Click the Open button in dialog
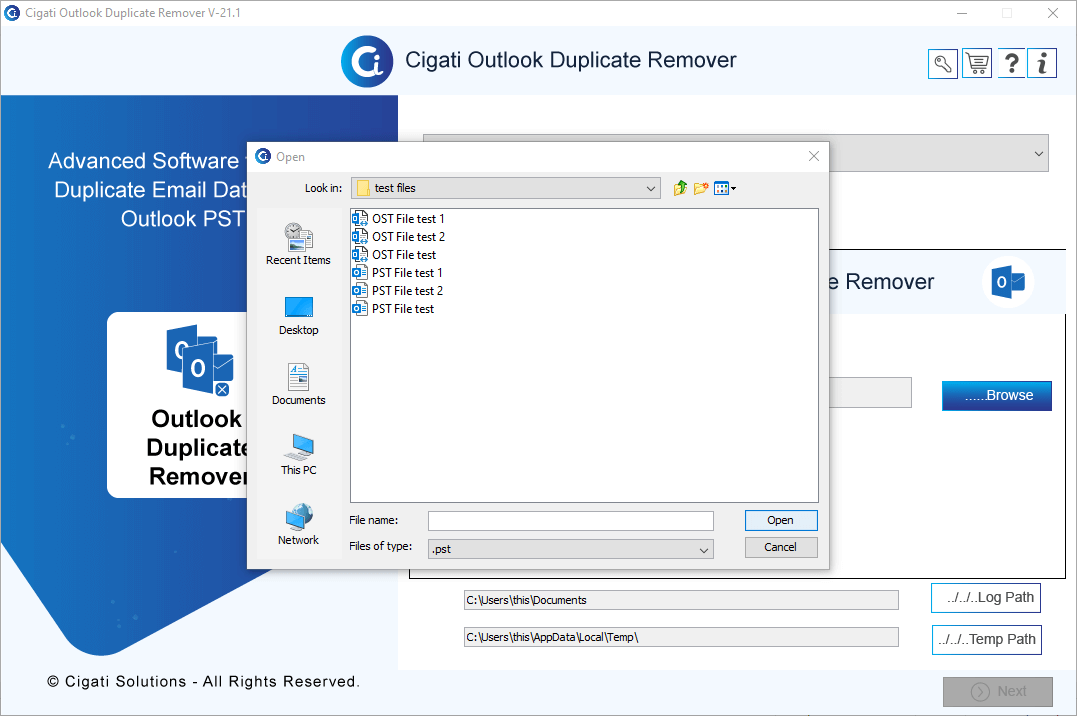Screen dimensions: 1077x716 tap(781, 520)
